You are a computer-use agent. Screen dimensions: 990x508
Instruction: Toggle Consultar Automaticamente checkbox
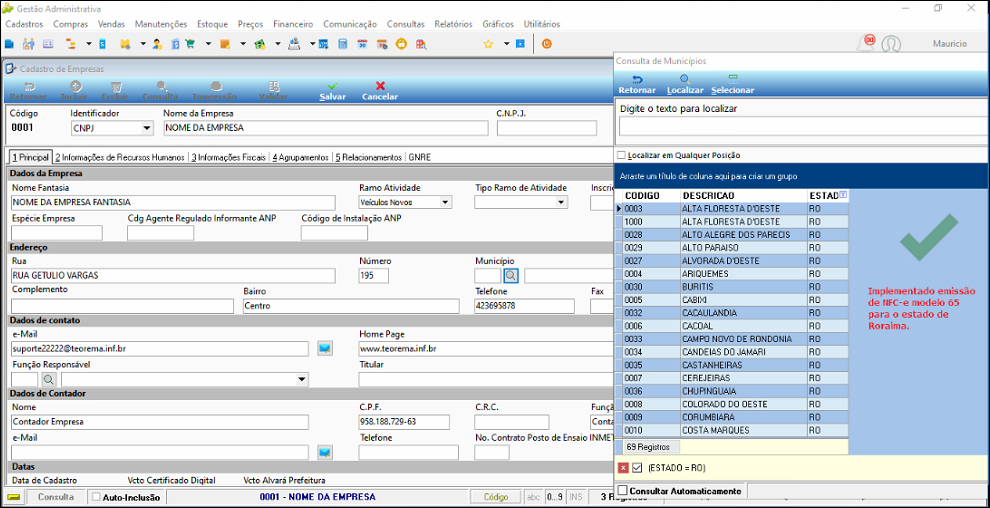point(623,490)
